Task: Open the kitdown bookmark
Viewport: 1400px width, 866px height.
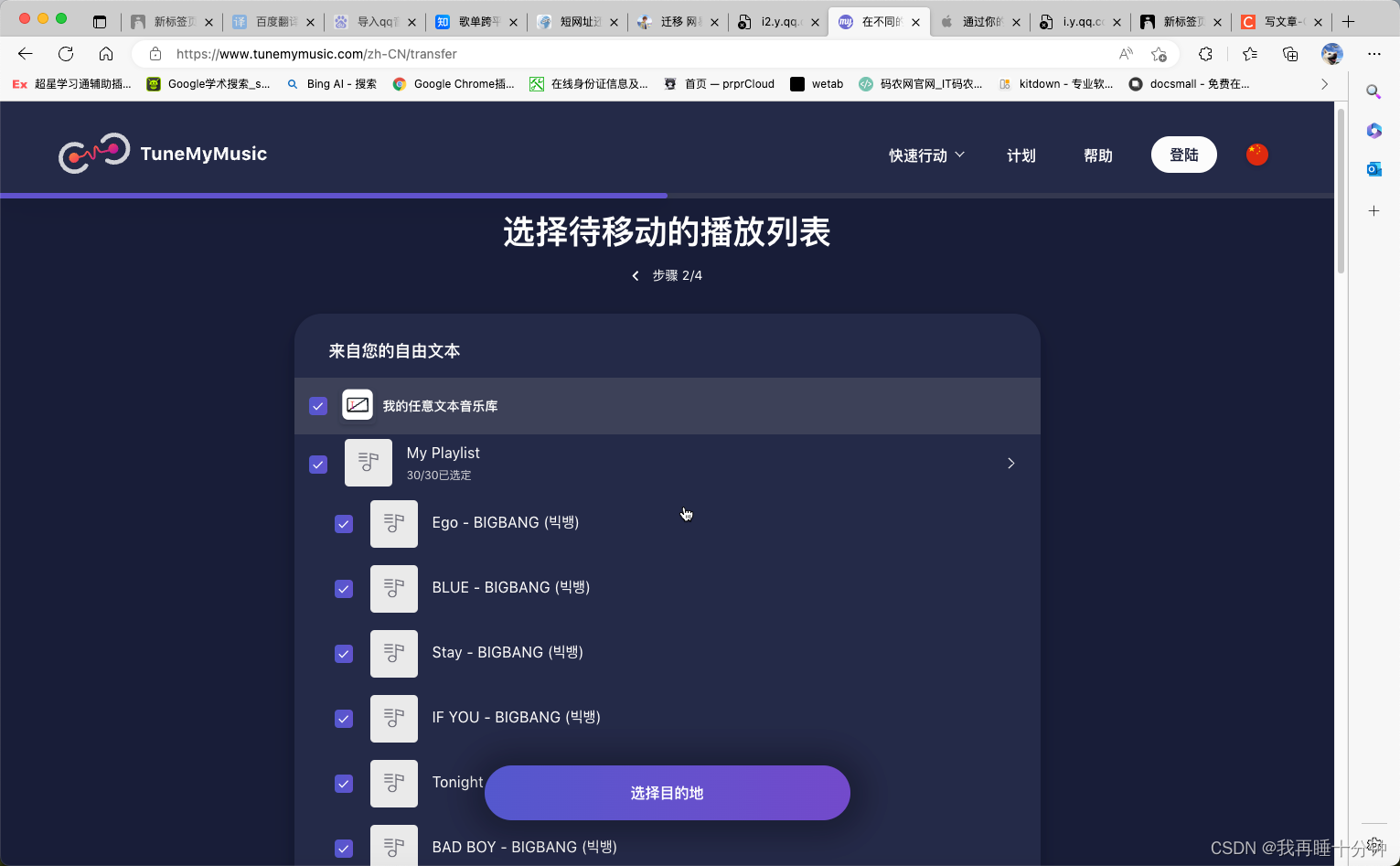Action: pos(1056,84)
